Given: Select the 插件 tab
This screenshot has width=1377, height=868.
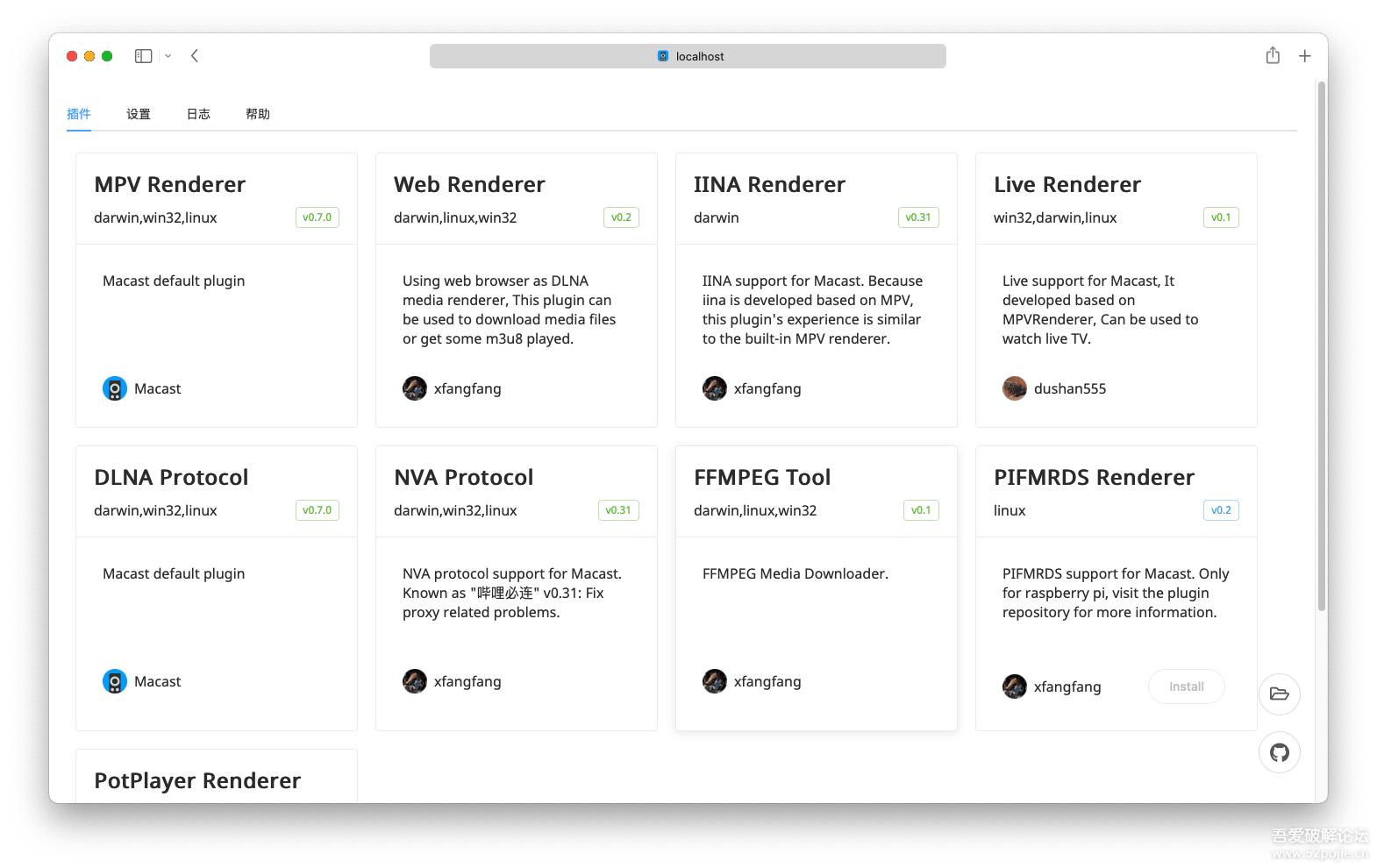Looking at the screenshot, I should point(79,114).
